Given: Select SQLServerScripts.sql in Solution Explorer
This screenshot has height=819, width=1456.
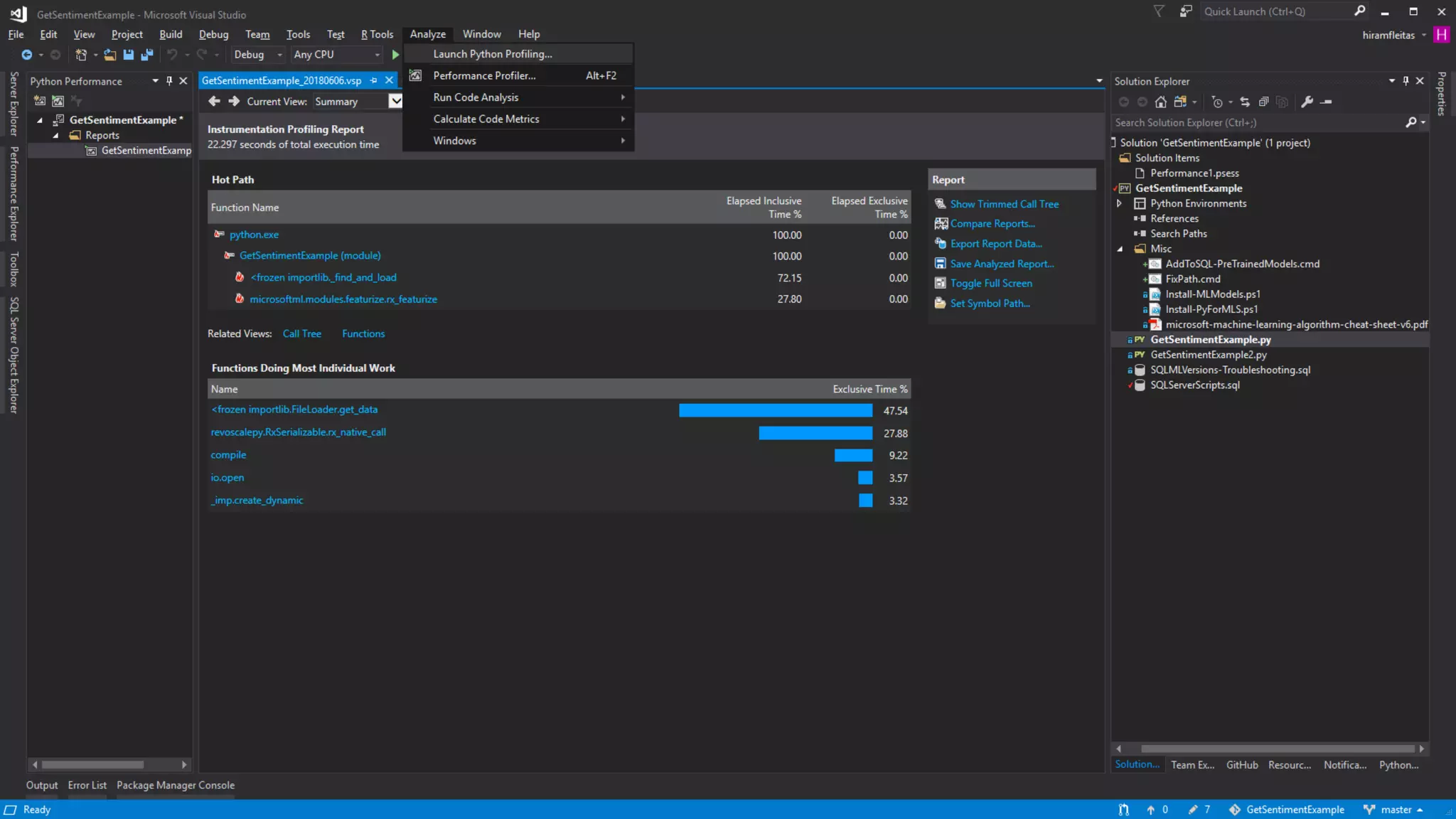Looking at the screenshot, I should (x=1194, y=385).
